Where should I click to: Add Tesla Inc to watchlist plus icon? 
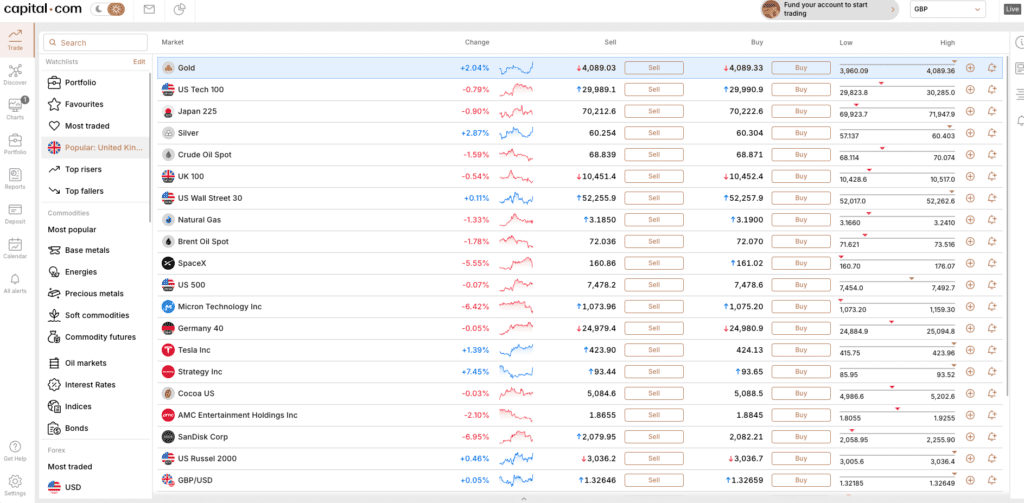(970, 350)
